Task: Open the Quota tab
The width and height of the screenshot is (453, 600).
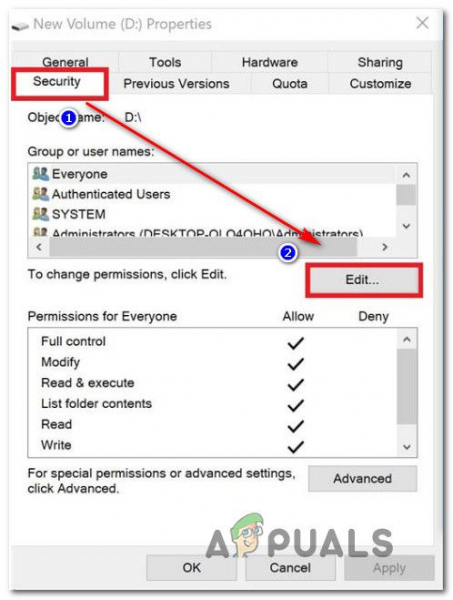Action: pyautogui.click(x=290, y=83)
